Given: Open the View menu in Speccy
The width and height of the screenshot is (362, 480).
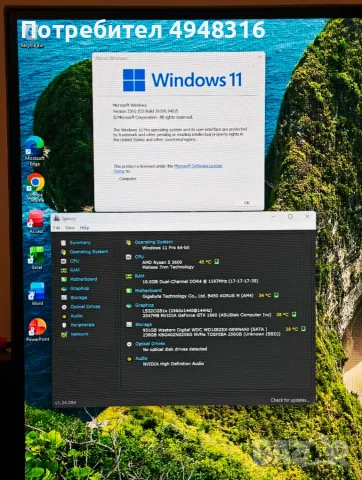Looking at the screenshot, I should (x=70, y=228).
